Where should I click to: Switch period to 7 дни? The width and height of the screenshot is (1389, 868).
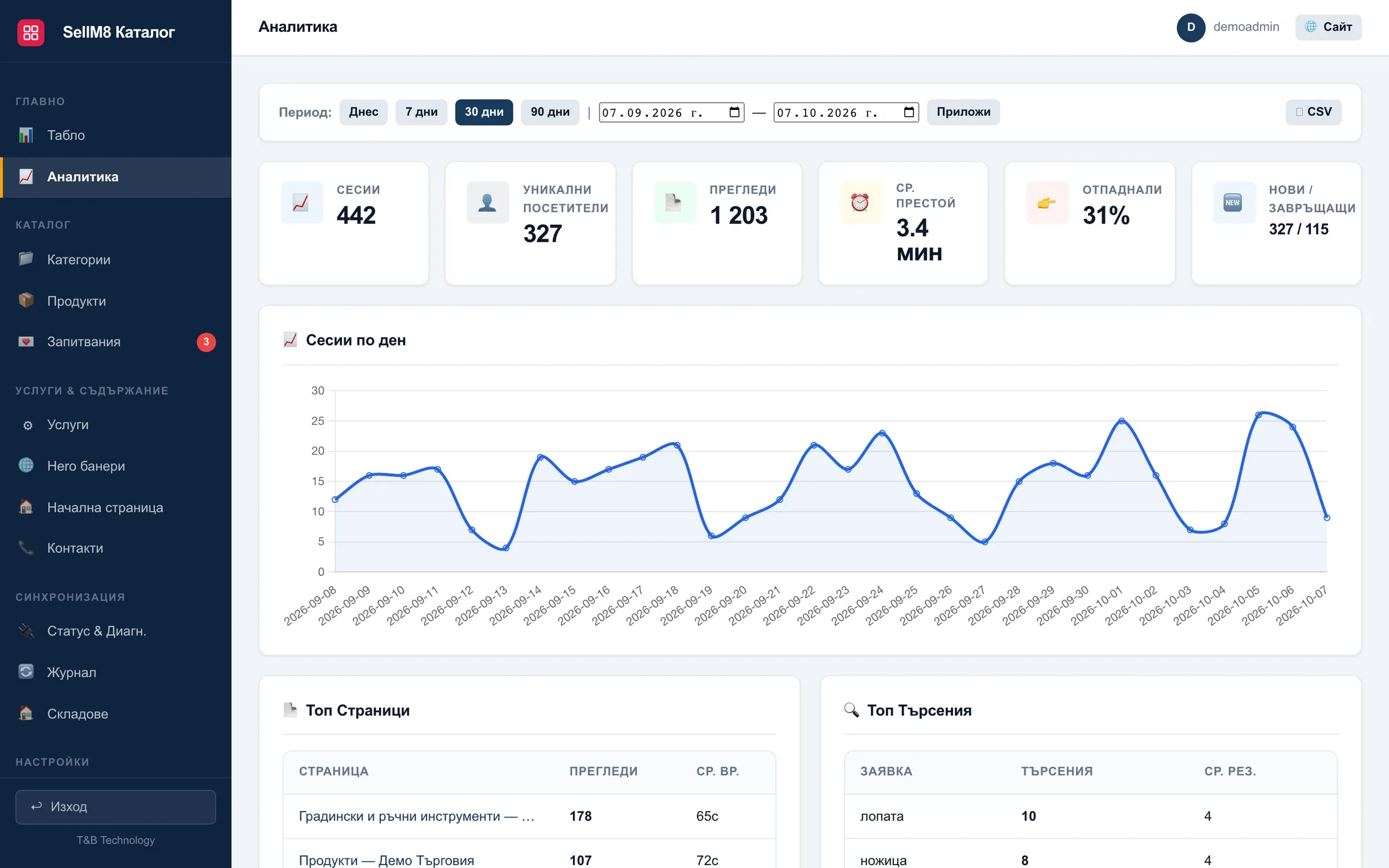click(x=421, y=112)
